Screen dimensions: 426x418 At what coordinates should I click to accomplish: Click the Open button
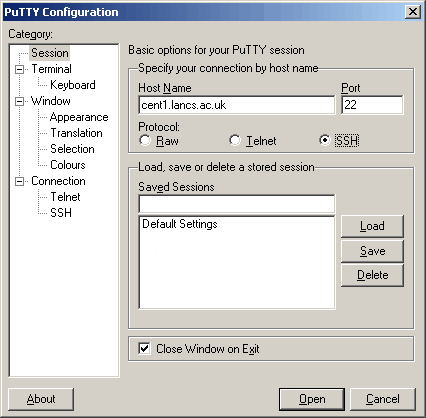312,399
